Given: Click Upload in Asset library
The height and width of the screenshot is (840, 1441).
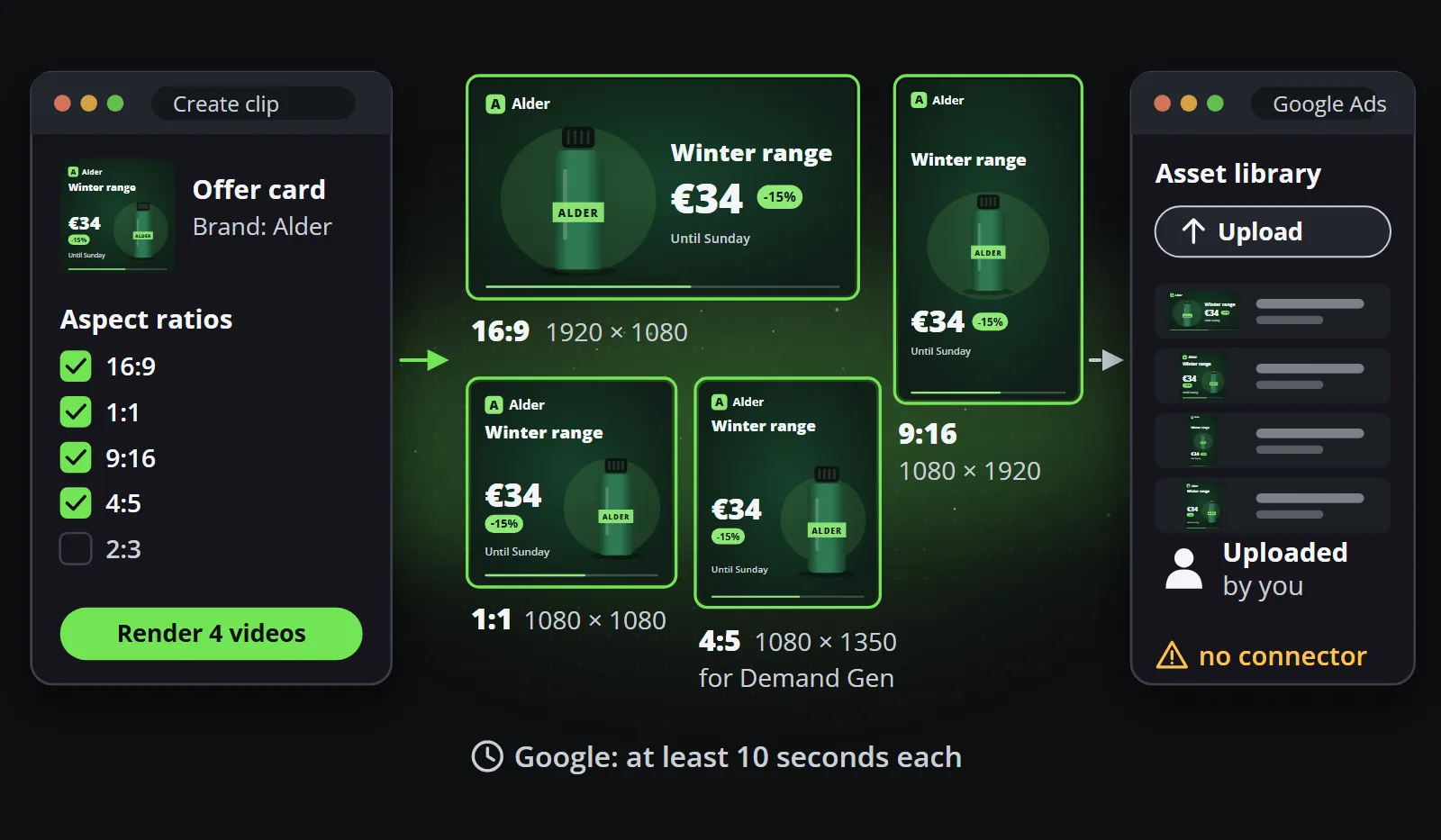Looking at the screenshot, I should tap(1272, 231).
